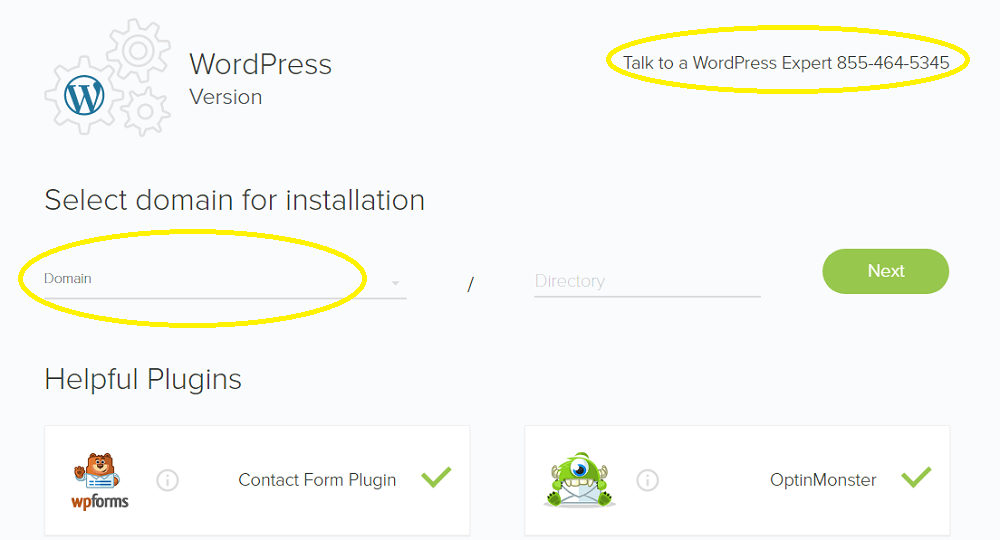Click the WordPress logo icon
The height and width of the screenshot is (540, 1000).
click(x=84, y=96)
